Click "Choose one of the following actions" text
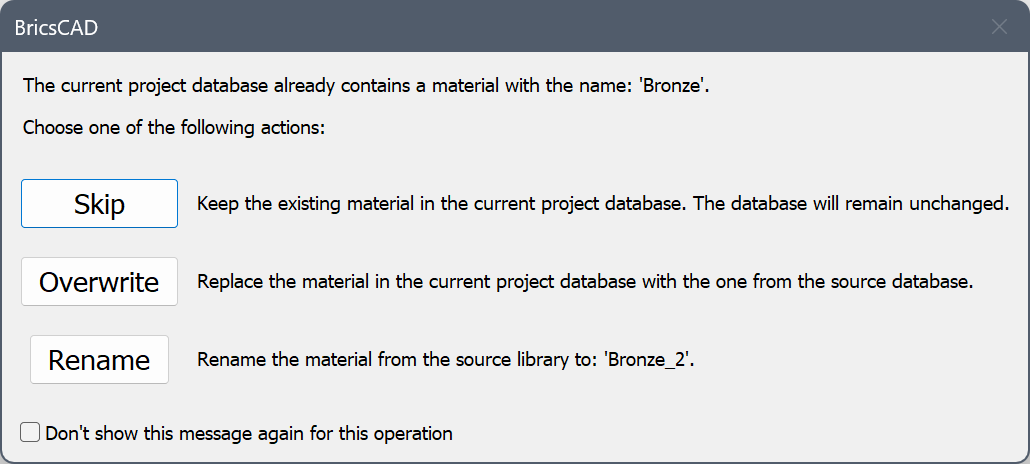The image size is (1030, 464). click(174, 128)
